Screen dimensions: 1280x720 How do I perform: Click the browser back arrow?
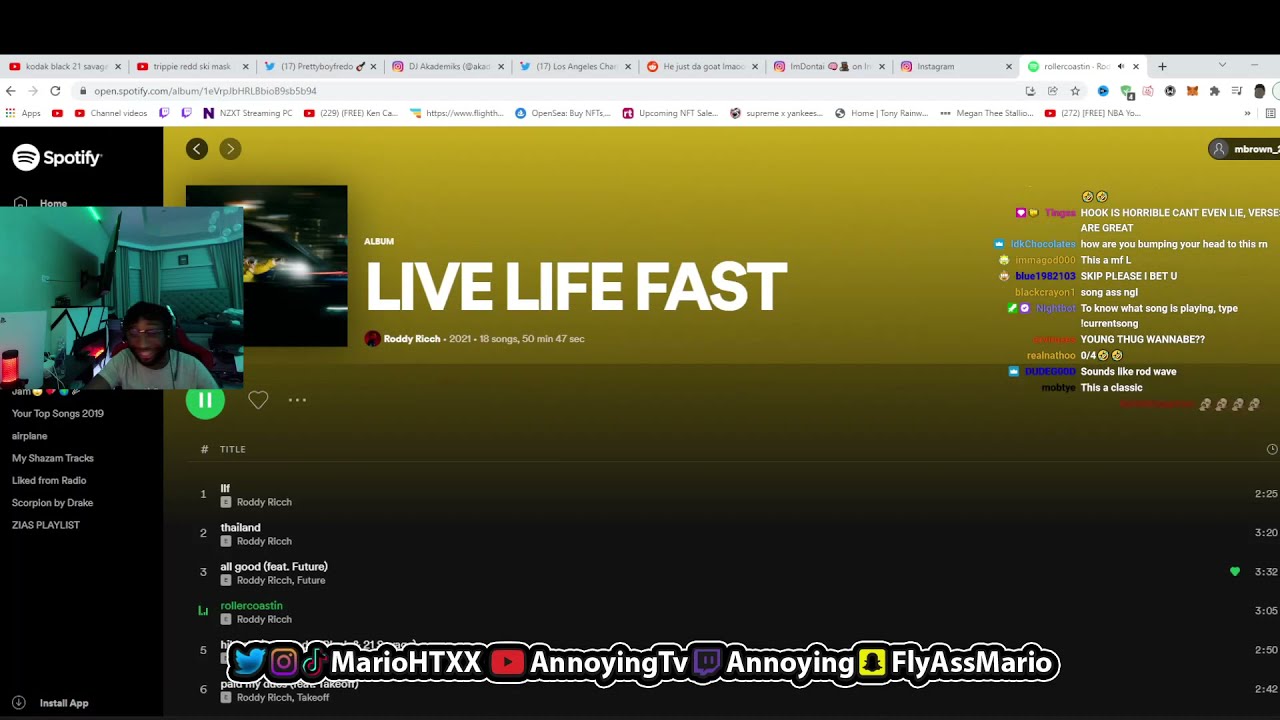coord(11,90)
